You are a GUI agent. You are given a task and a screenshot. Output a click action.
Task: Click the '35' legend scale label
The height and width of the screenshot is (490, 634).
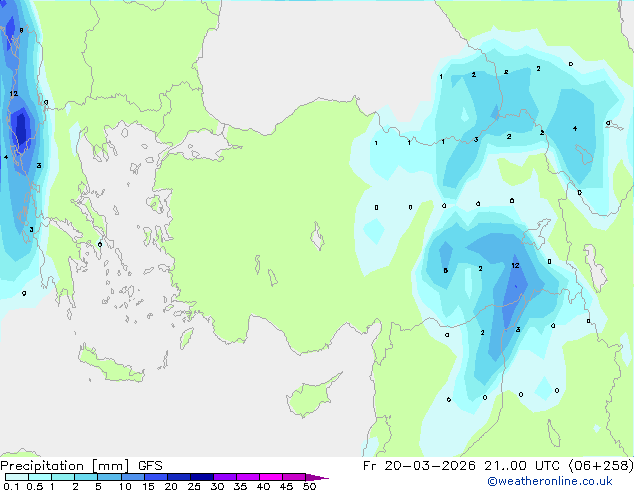pos(240,486)
